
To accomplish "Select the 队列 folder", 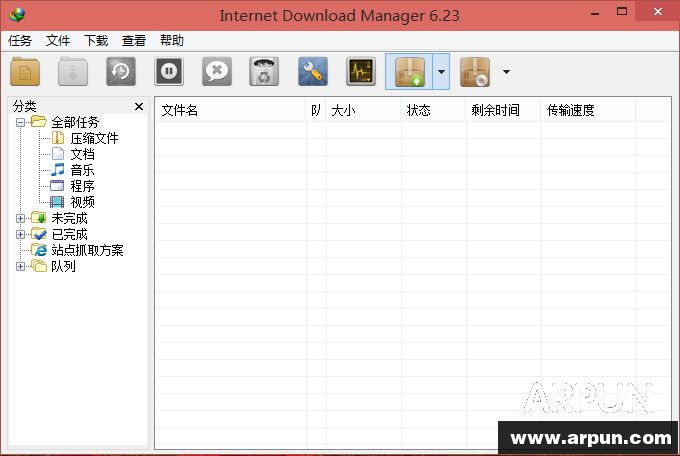I will click(63, 266).
